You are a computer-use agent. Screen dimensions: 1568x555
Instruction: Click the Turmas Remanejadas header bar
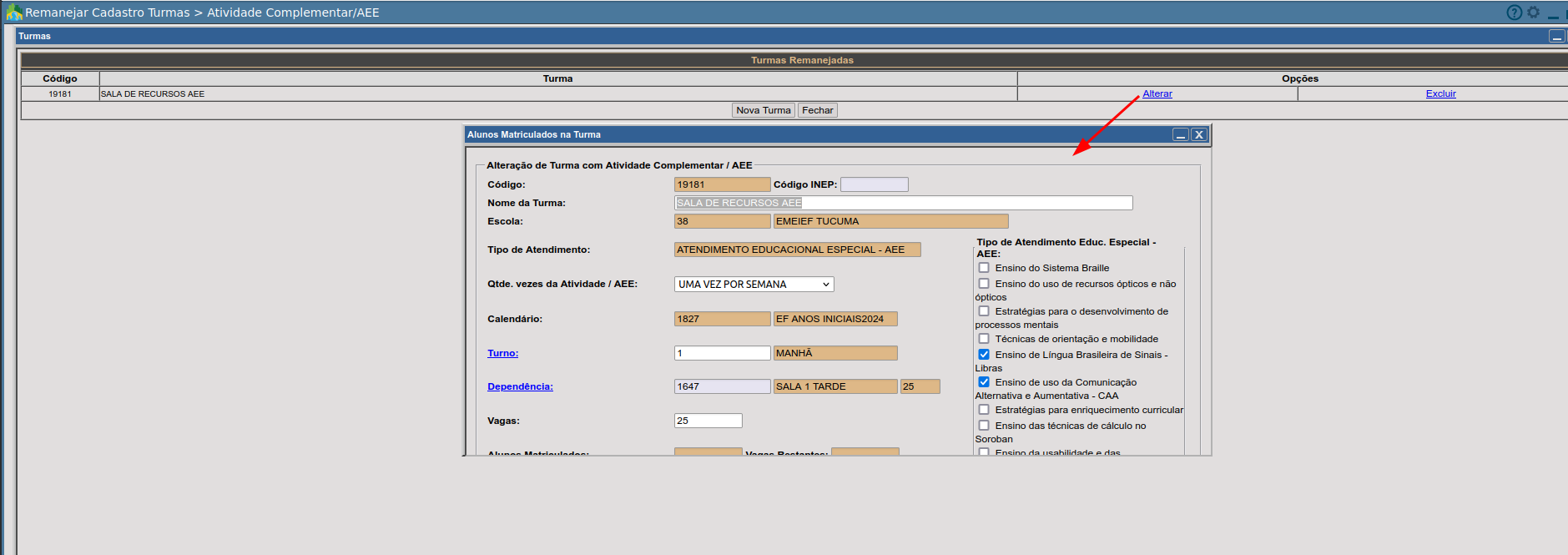(794, 60)
